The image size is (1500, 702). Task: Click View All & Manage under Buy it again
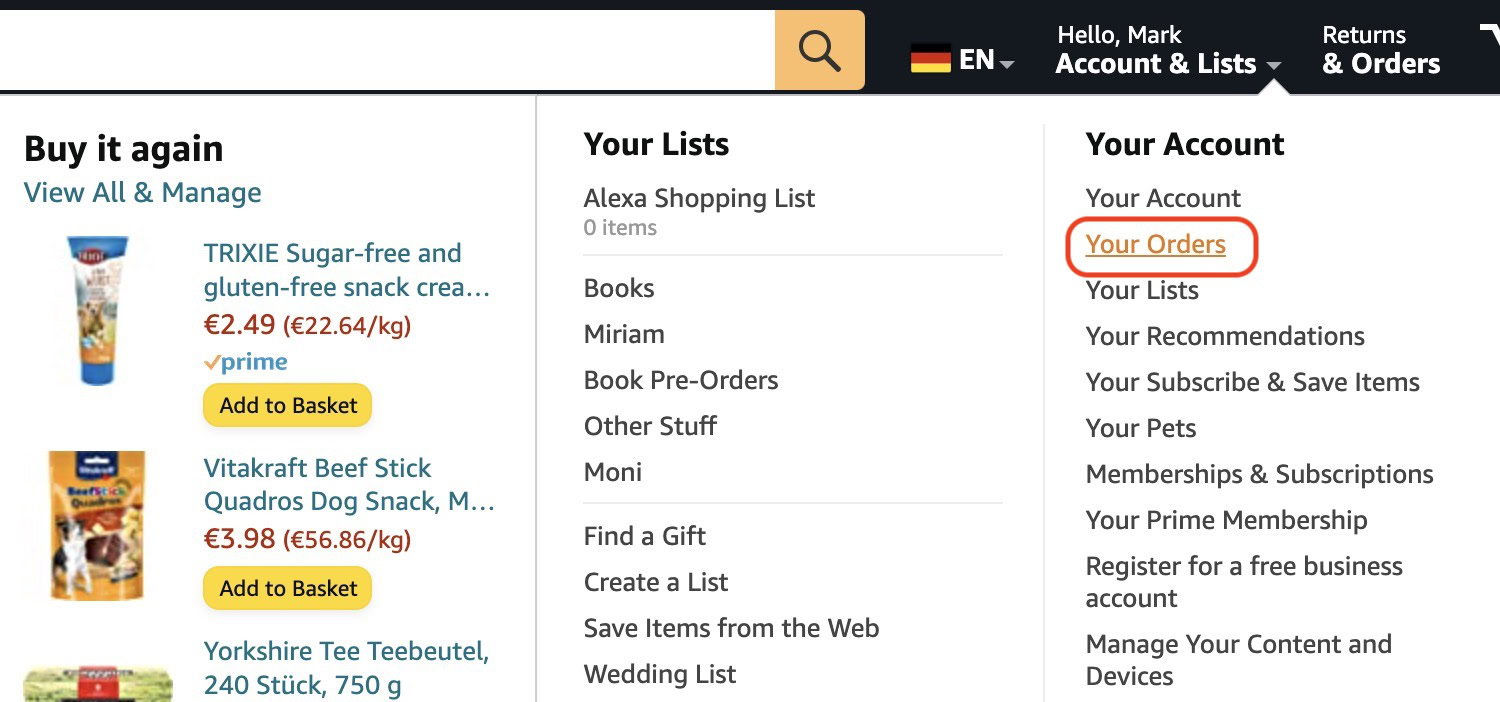click(141, 192)
